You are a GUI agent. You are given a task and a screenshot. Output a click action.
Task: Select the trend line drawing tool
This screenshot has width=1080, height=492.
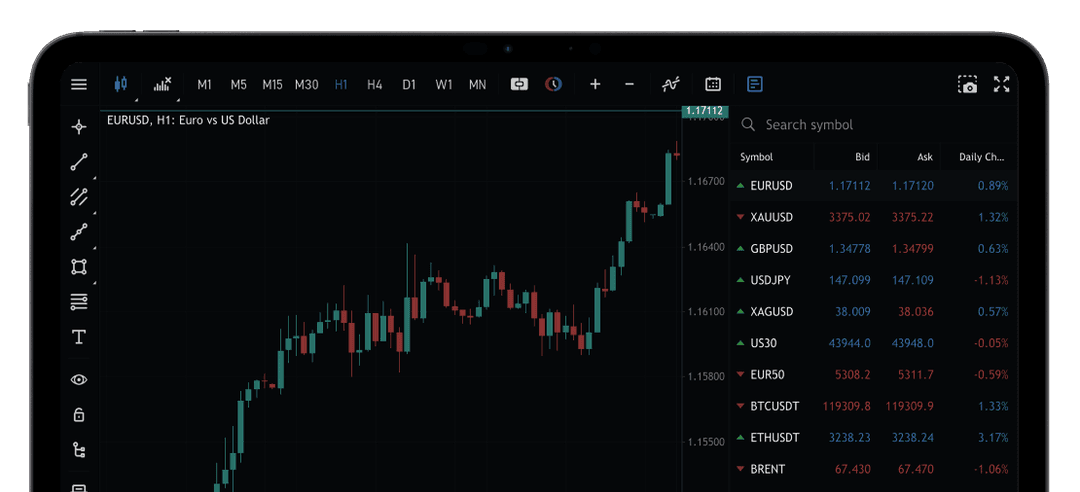point(79,162)
